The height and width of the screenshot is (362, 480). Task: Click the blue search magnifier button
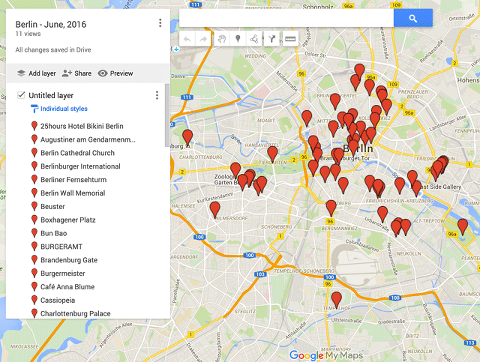(x=413, y=18)
